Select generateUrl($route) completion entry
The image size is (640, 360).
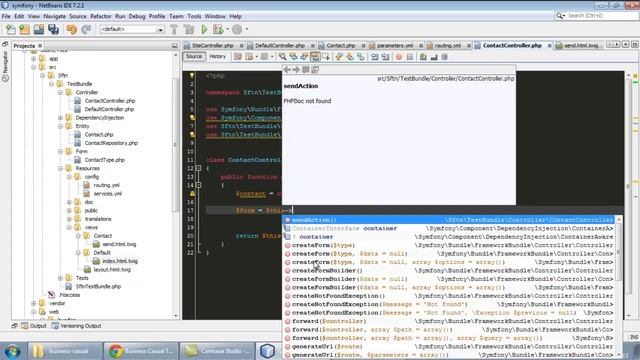(449, 347)
